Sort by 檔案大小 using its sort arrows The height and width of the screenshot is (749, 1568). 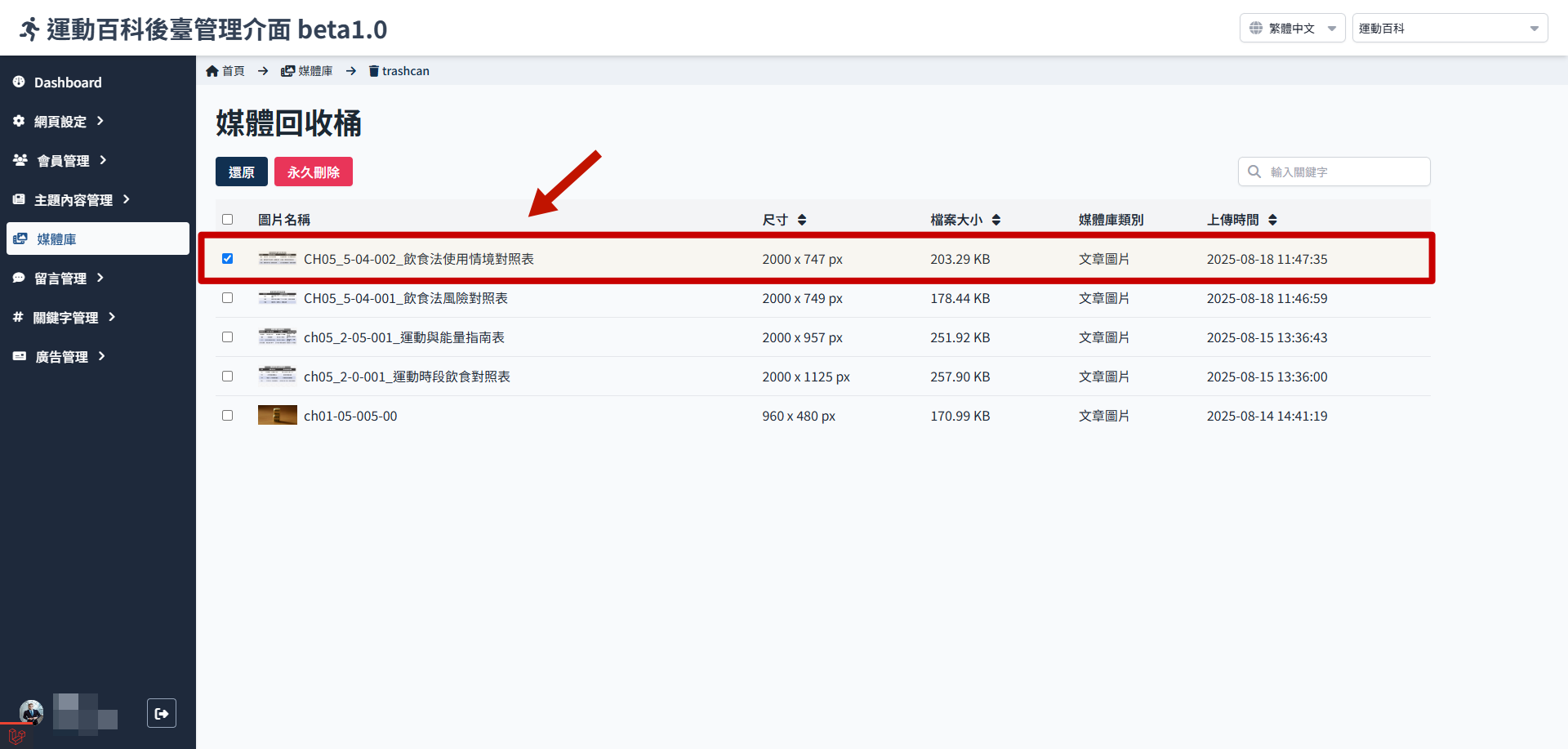point(996,220)
